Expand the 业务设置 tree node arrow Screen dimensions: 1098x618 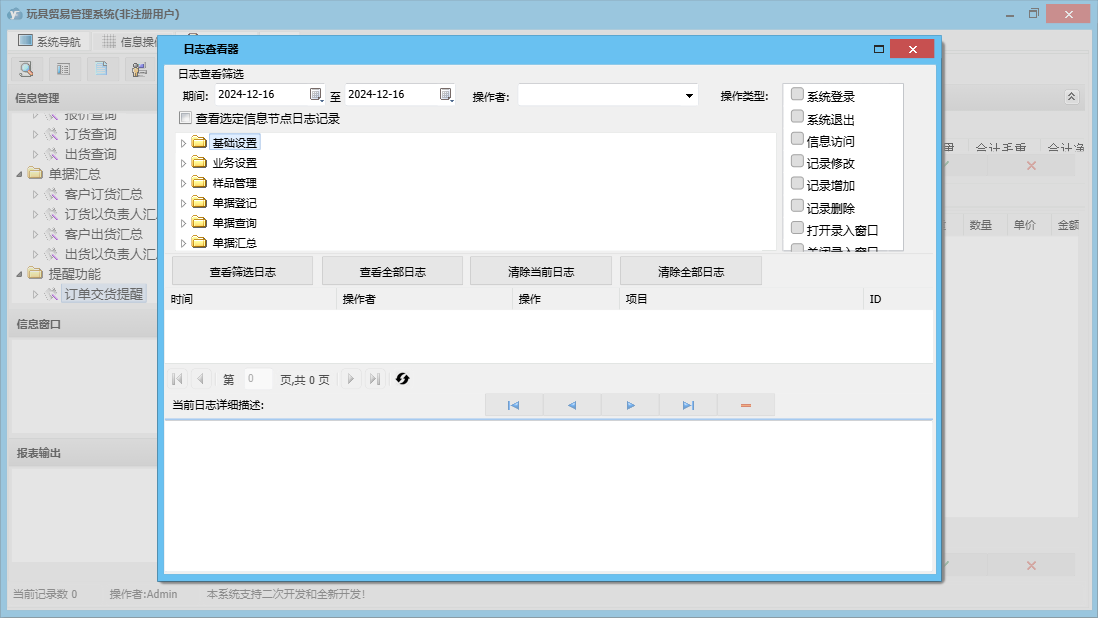183,163
